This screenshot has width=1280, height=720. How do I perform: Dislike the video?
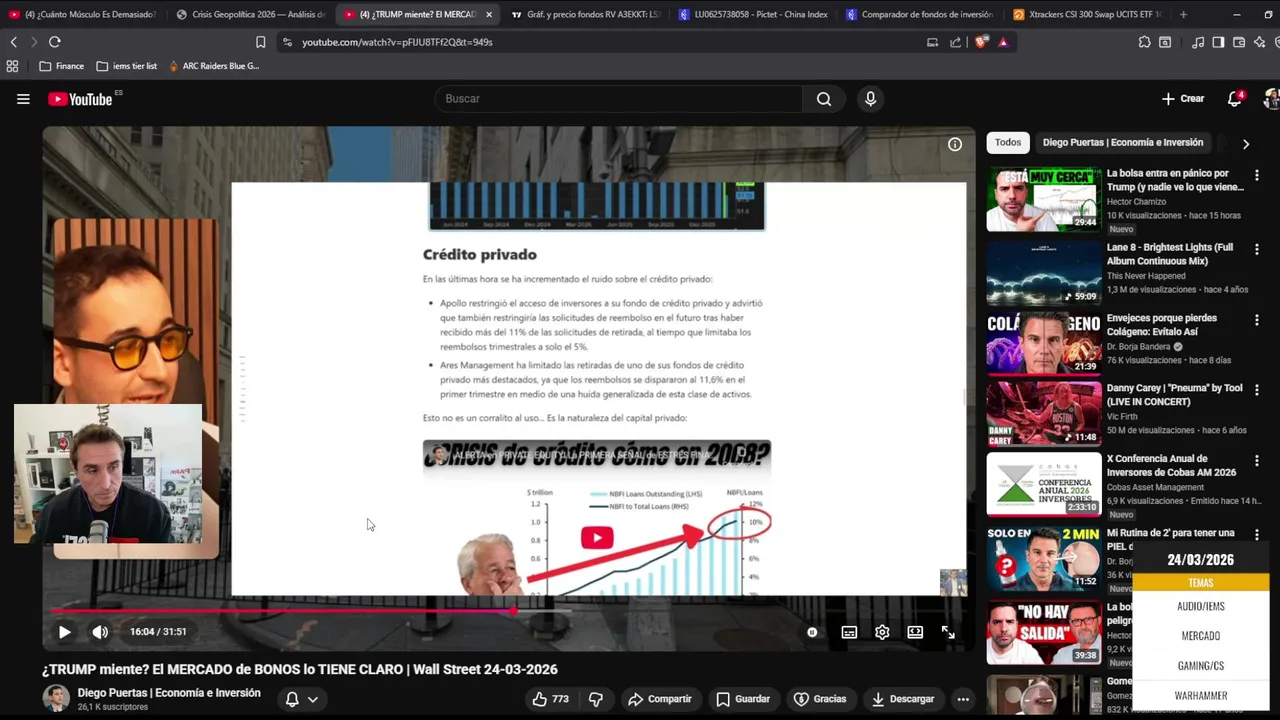point(596,699)
